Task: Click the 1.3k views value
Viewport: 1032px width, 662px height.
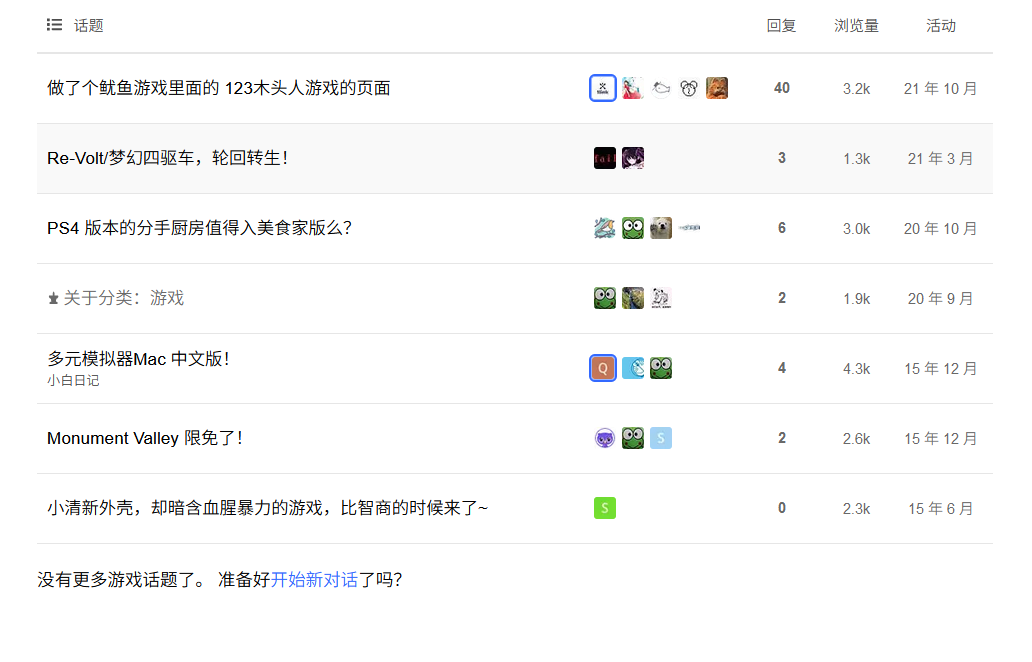Action: [856, 159]
